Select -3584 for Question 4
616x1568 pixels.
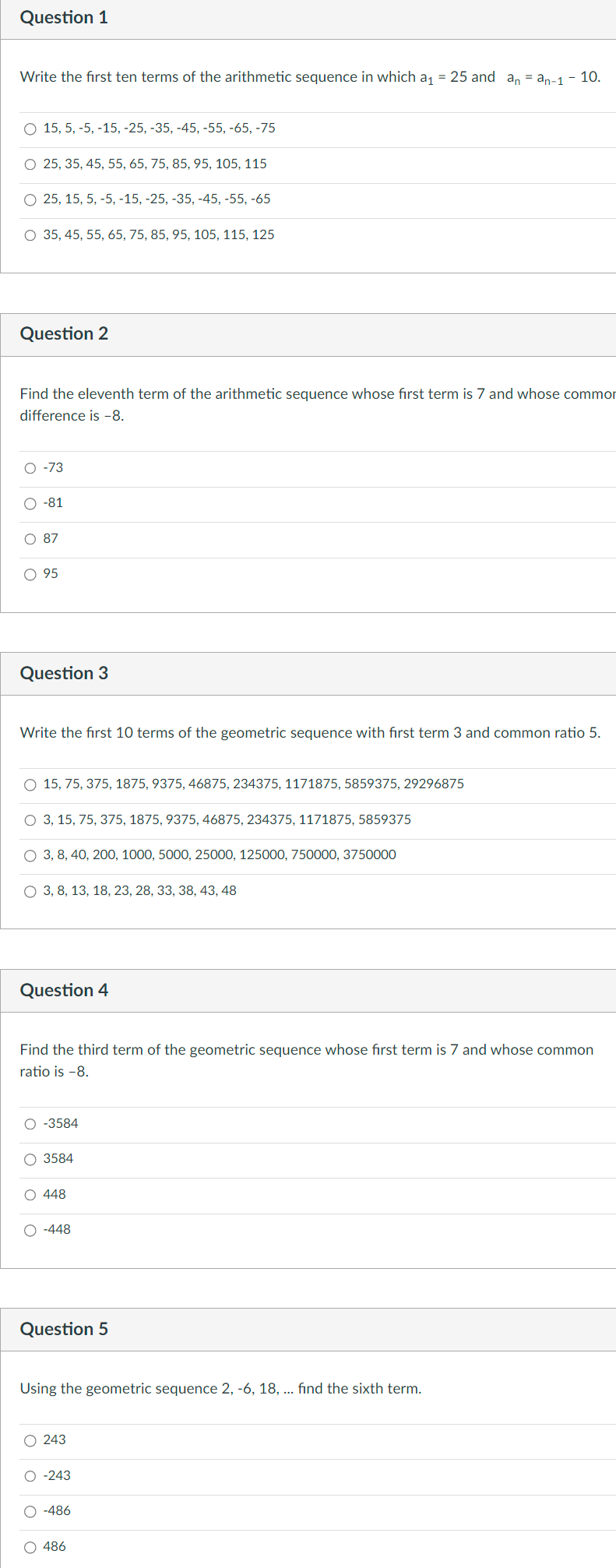click(x=30, y=1123)
